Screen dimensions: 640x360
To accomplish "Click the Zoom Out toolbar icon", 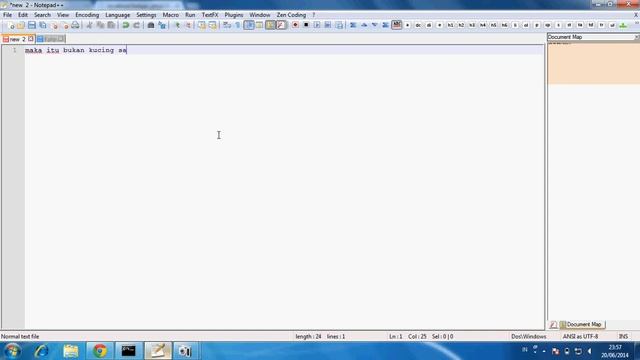I will tap(188, 25).
